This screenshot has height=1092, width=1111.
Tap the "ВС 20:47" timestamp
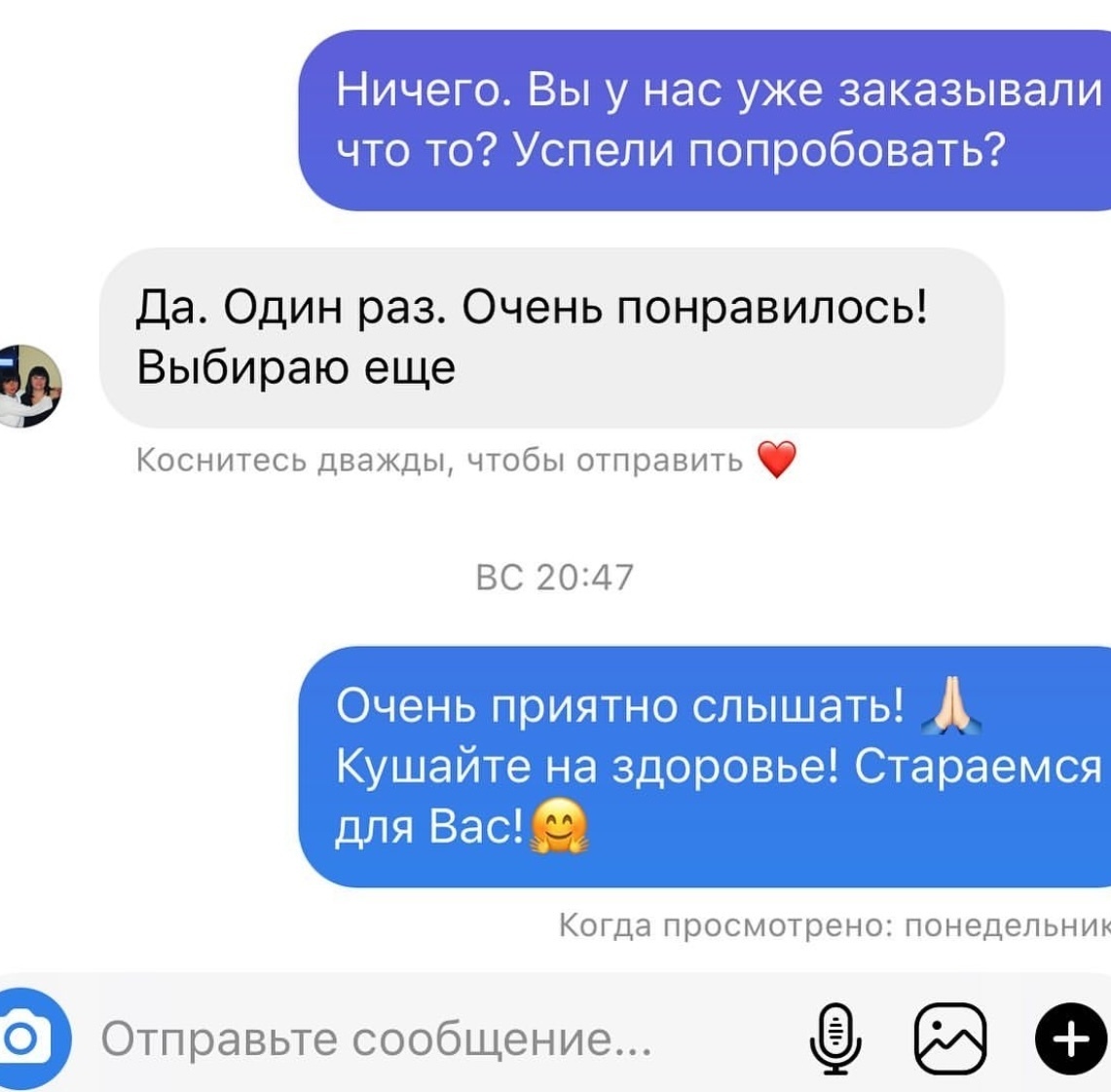click(x=555, y=577)
